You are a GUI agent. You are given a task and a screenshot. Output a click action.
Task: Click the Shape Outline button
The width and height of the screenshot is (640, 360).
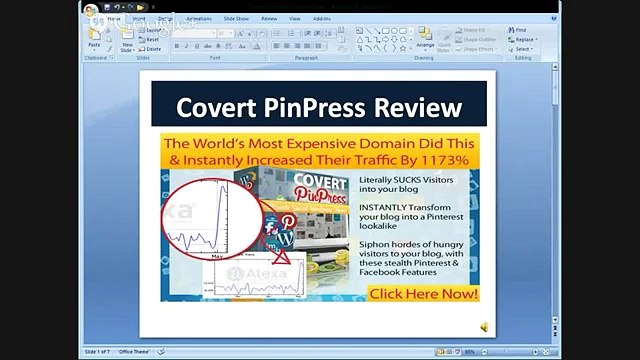click(476, 40)
